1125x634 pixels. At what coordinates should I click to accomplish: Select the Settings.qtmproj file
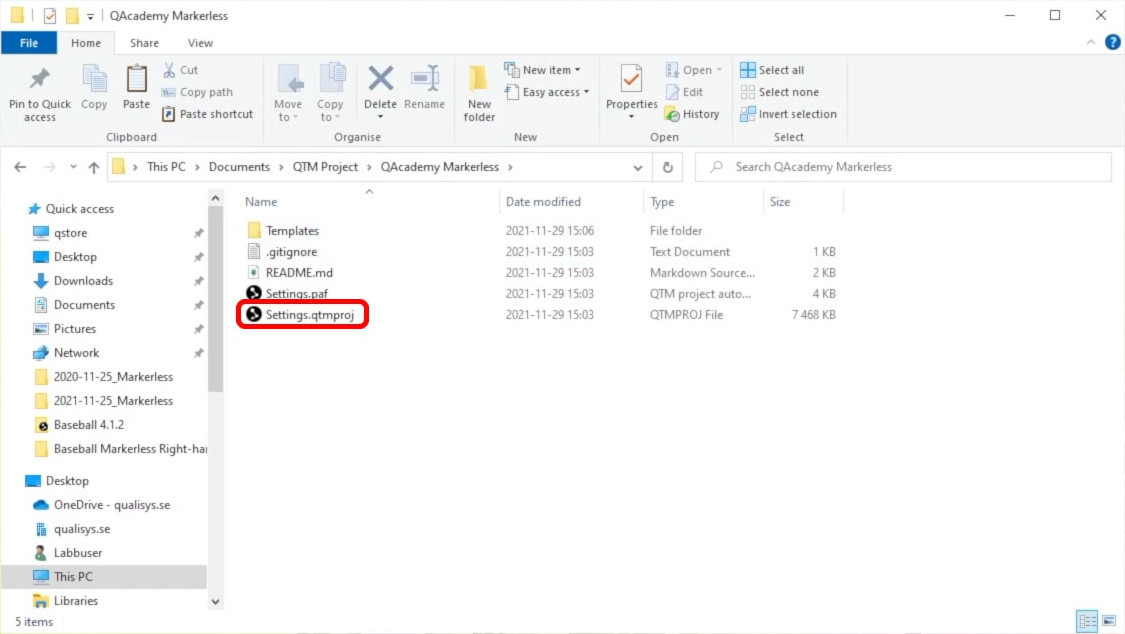coord(309,315)
